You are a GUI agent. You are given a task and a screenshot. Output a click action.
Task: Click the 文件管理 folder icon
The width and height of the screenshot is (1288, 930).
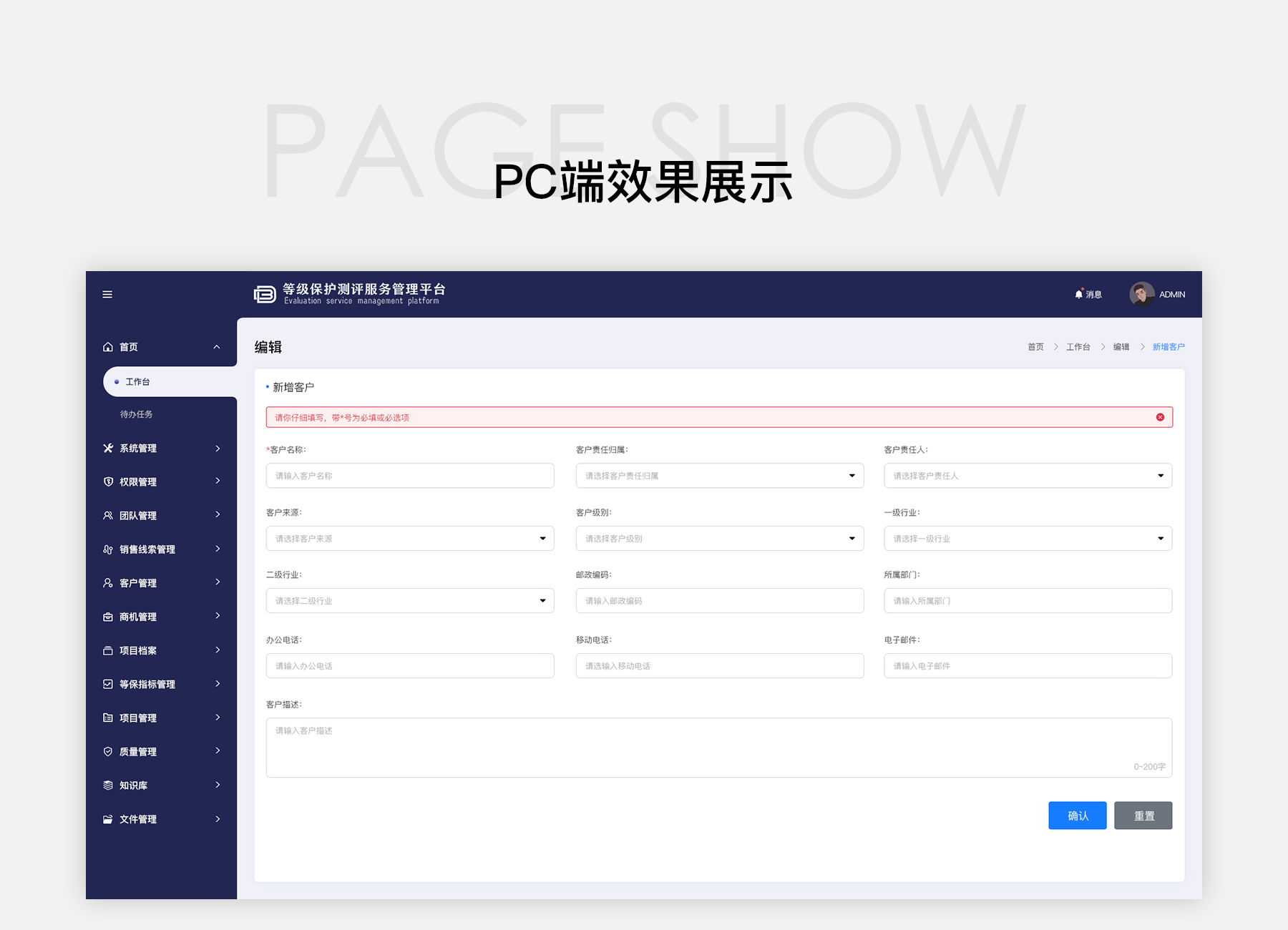(x=108, y=819)
